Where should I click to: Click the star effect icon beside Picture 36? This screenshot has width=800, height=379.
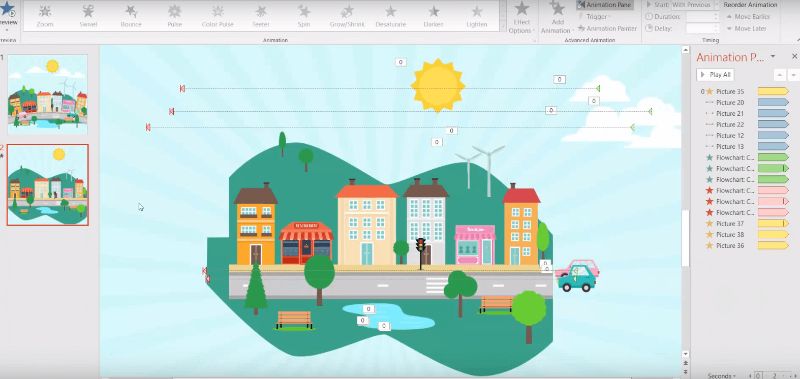coord(709,246)
